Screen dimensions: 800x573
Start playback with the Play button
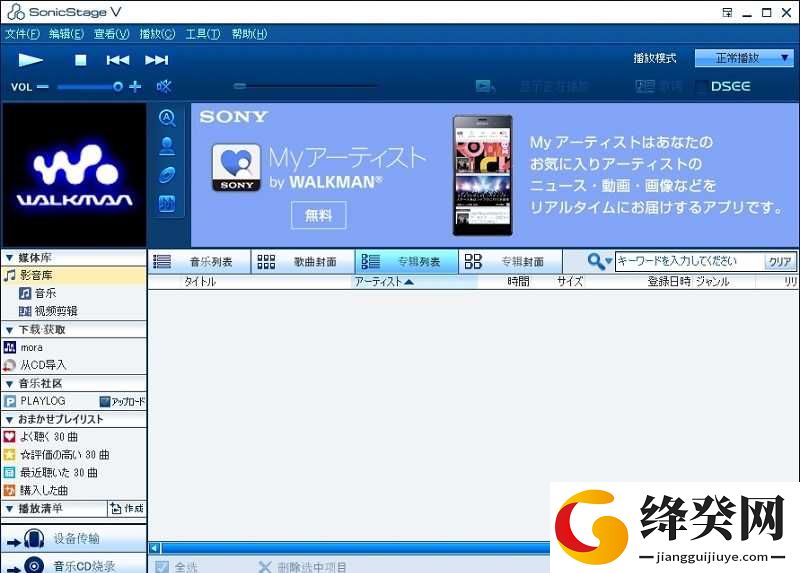(x=31, y=60)
